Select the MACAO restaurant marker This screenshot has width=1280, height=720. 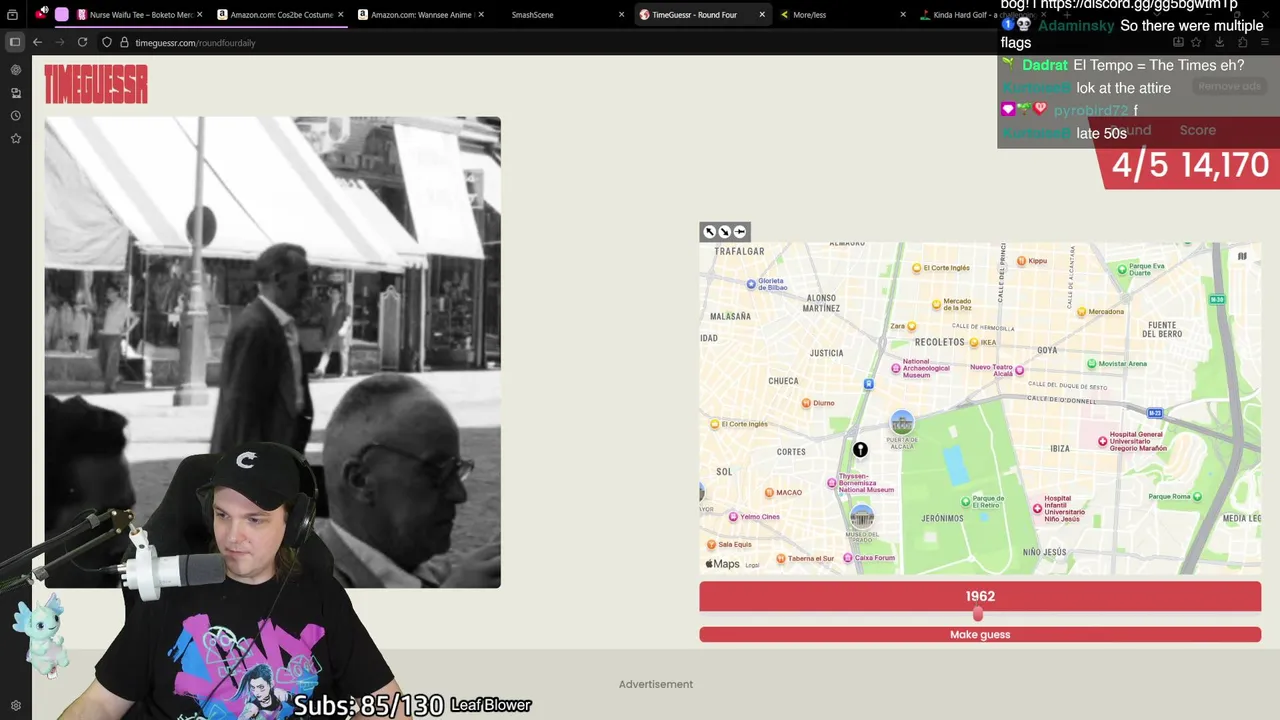(x=769, y=492)
